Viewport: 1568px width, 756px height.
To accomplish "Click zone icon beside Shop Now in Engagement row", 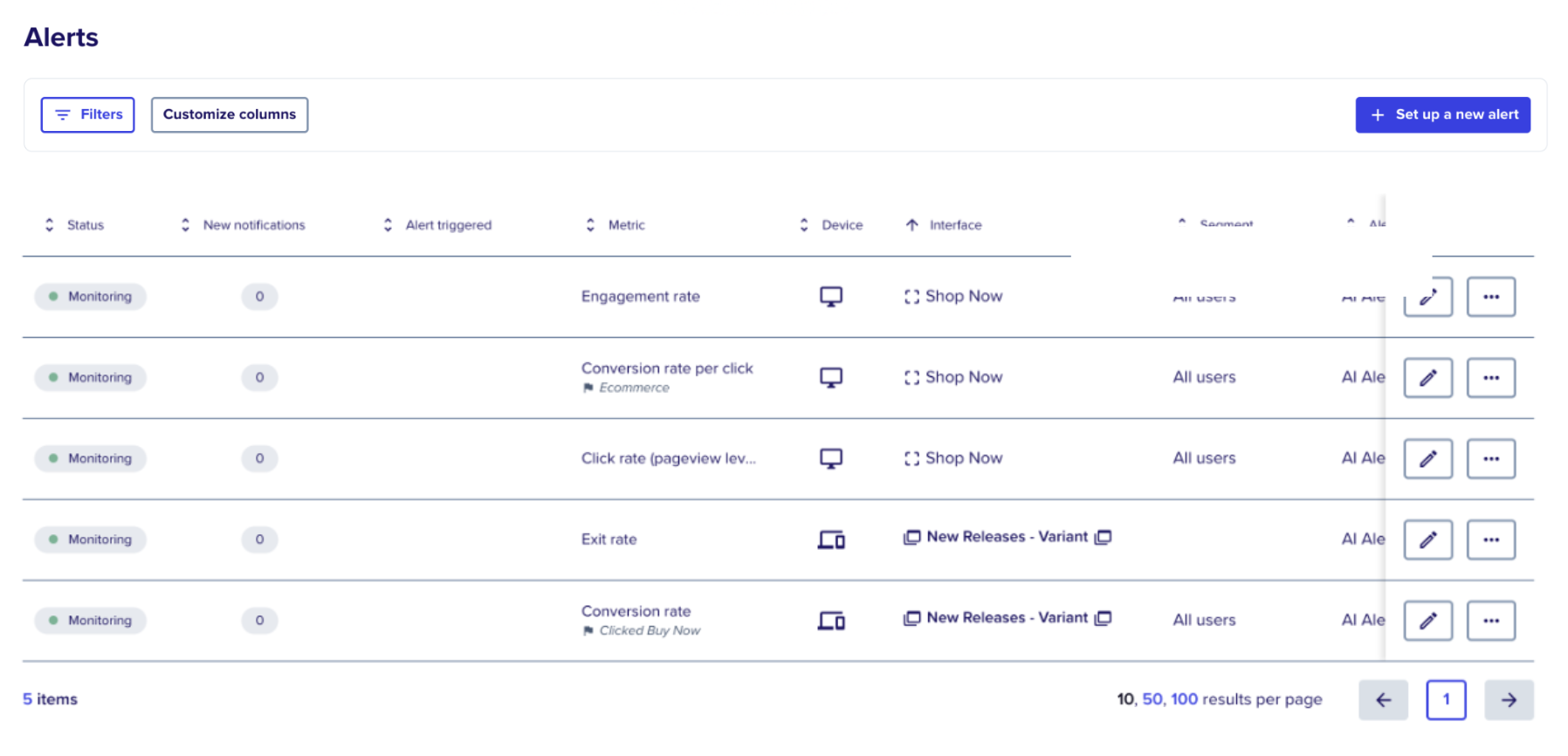I will tap(911, 297).
